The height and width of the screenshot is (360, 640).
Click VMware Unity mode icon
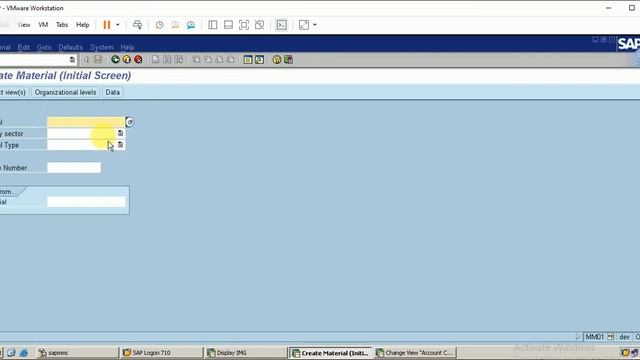(259, 25)
